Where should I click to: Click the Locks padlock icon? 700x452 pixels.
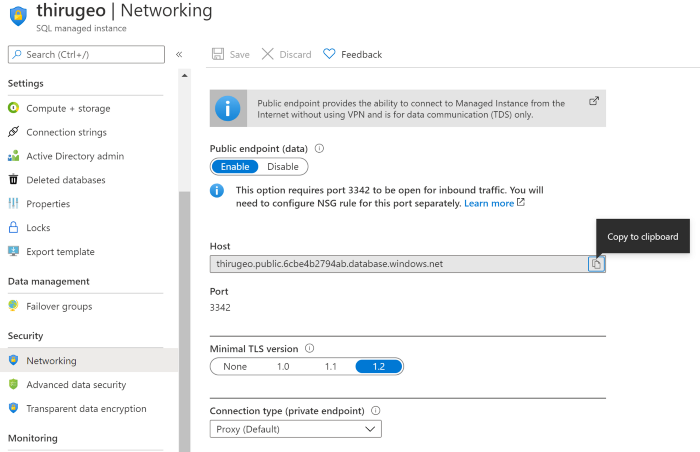pyautogui.click(x=13, y=227)
